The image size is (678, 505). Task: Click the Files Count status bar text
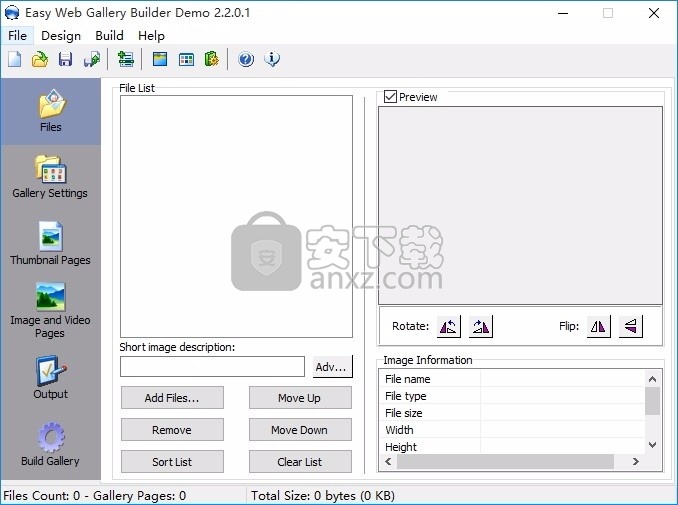[94, 495]
